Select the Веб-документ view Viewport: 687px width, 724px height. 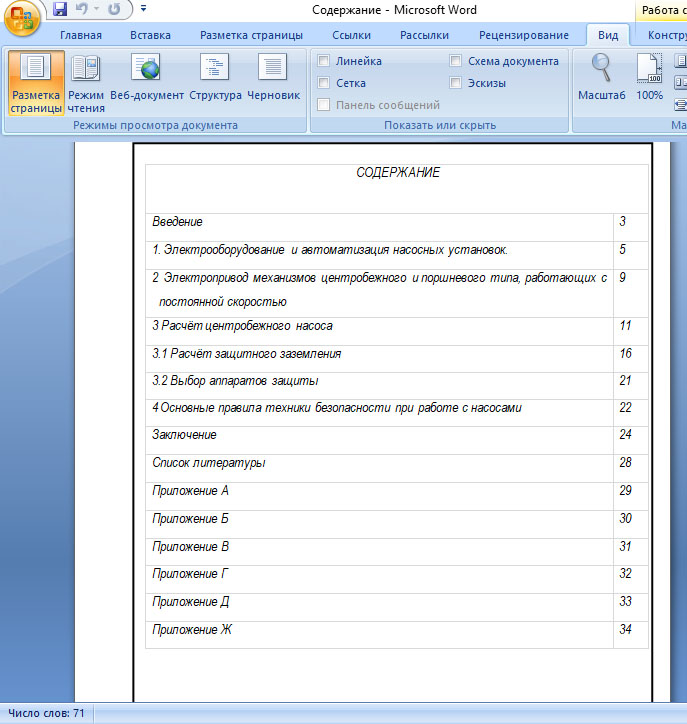click(x=147, y=80)
